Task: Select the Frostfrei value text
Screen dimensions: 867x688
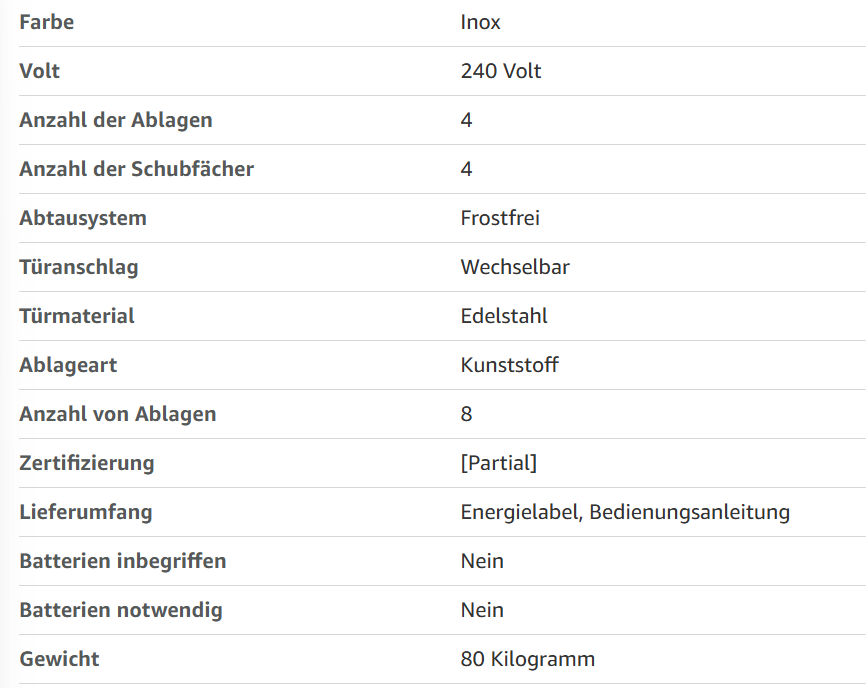Action: (500, 218)
